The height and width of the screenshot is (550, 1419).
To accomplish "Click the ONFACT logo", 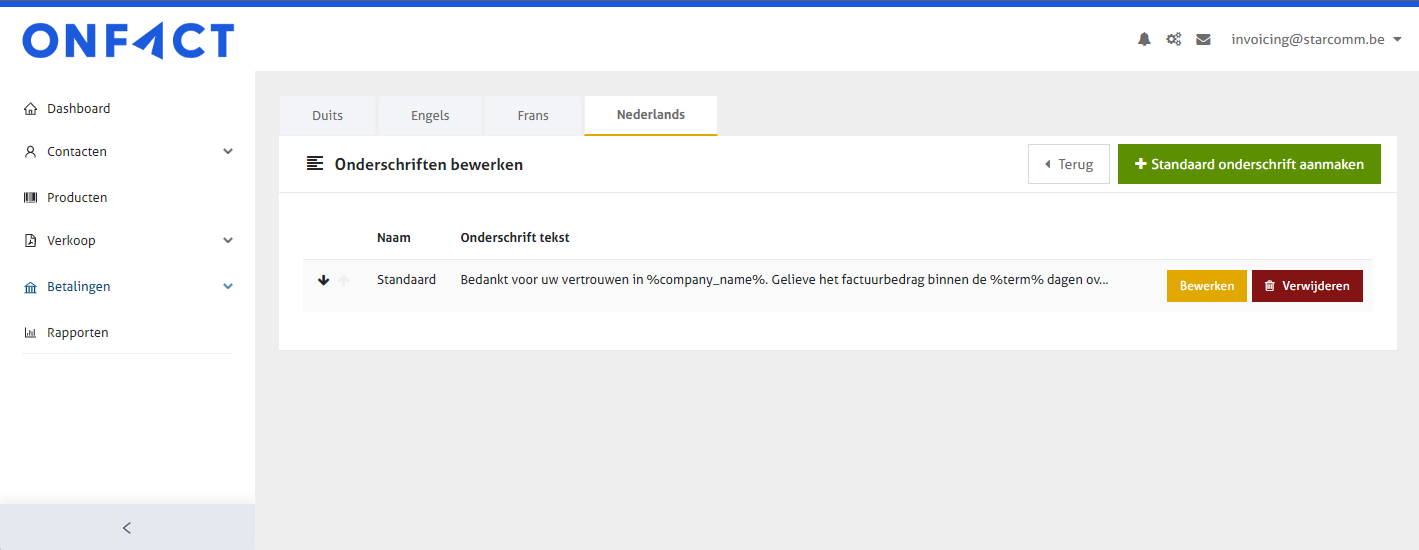I will [x=128, y=41].
